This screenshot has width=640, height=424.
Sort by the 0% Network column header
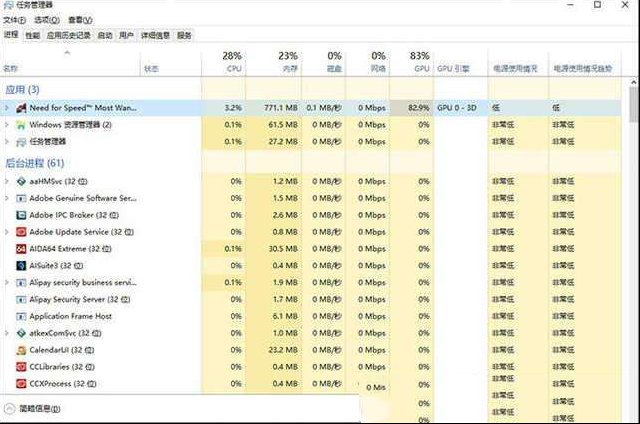point(368,62)
